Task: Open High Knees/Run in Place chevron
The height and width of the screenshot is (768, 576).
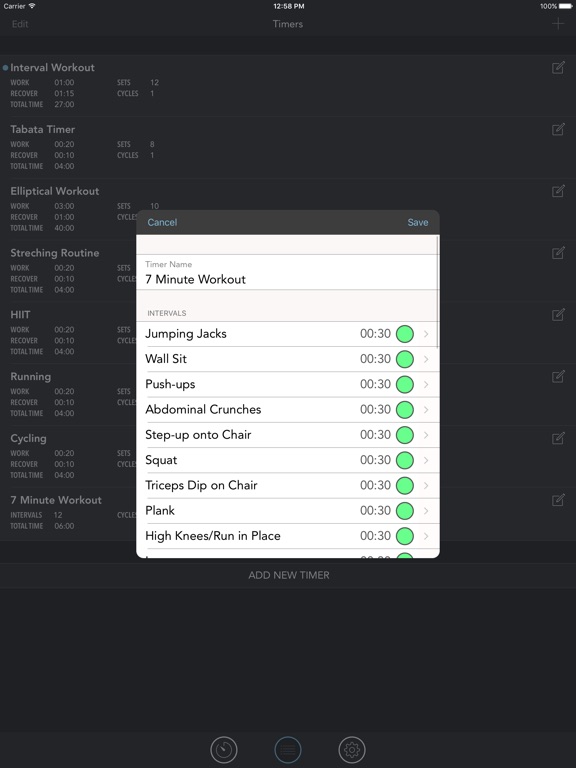Action: point(426,536)
